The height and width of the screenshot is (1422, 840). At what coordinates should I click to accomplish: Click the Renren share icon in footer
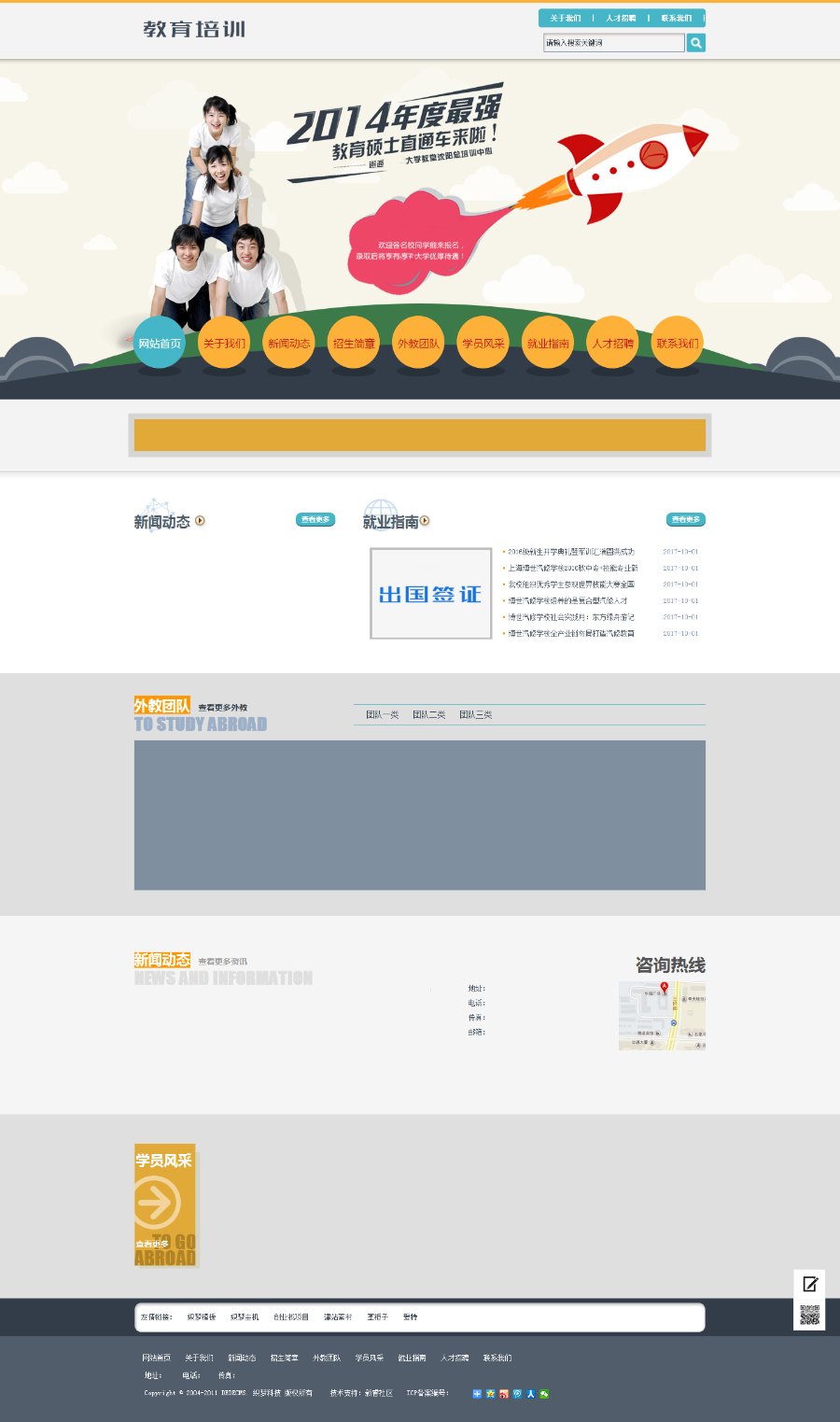[x=530, y=1393]
